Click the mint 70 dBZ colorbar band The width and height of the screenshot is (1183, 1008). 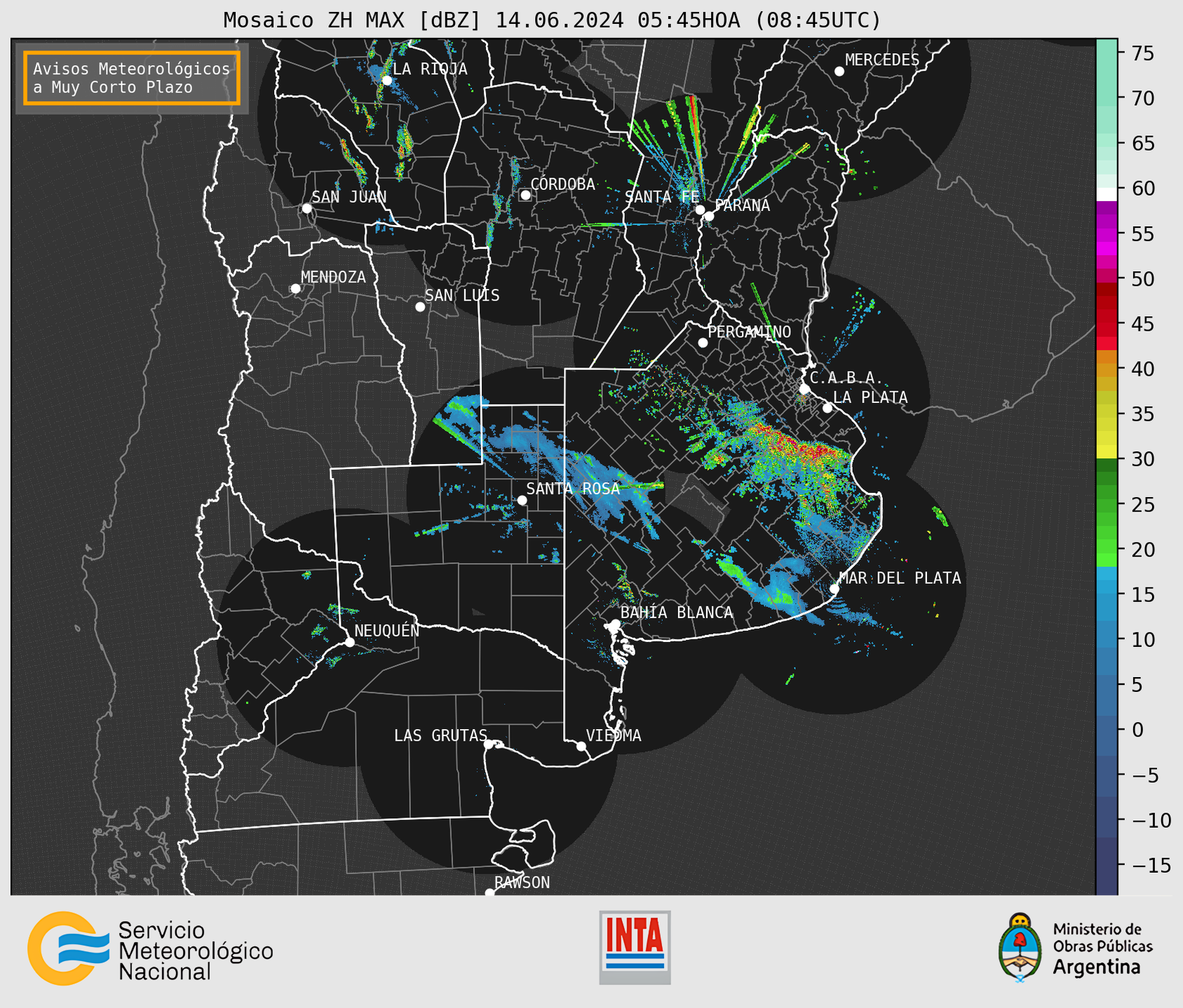1107,98
